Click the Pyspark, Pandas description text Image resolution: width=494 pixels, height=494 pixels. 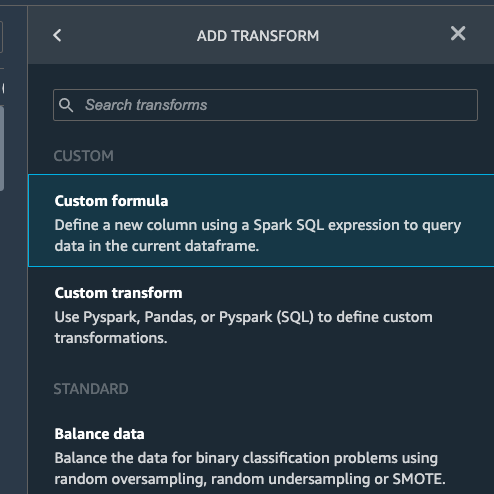(244, 327)
